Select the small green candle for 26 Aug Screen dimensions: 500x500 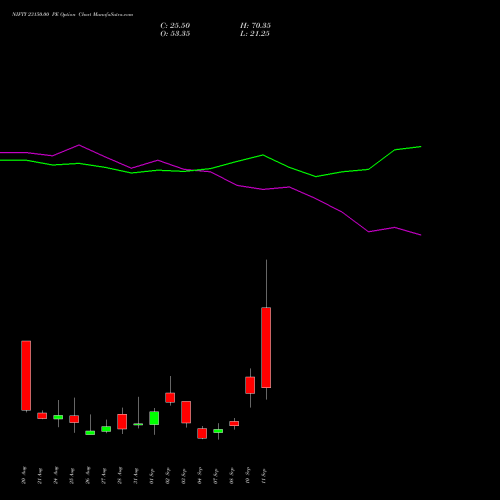90,433
